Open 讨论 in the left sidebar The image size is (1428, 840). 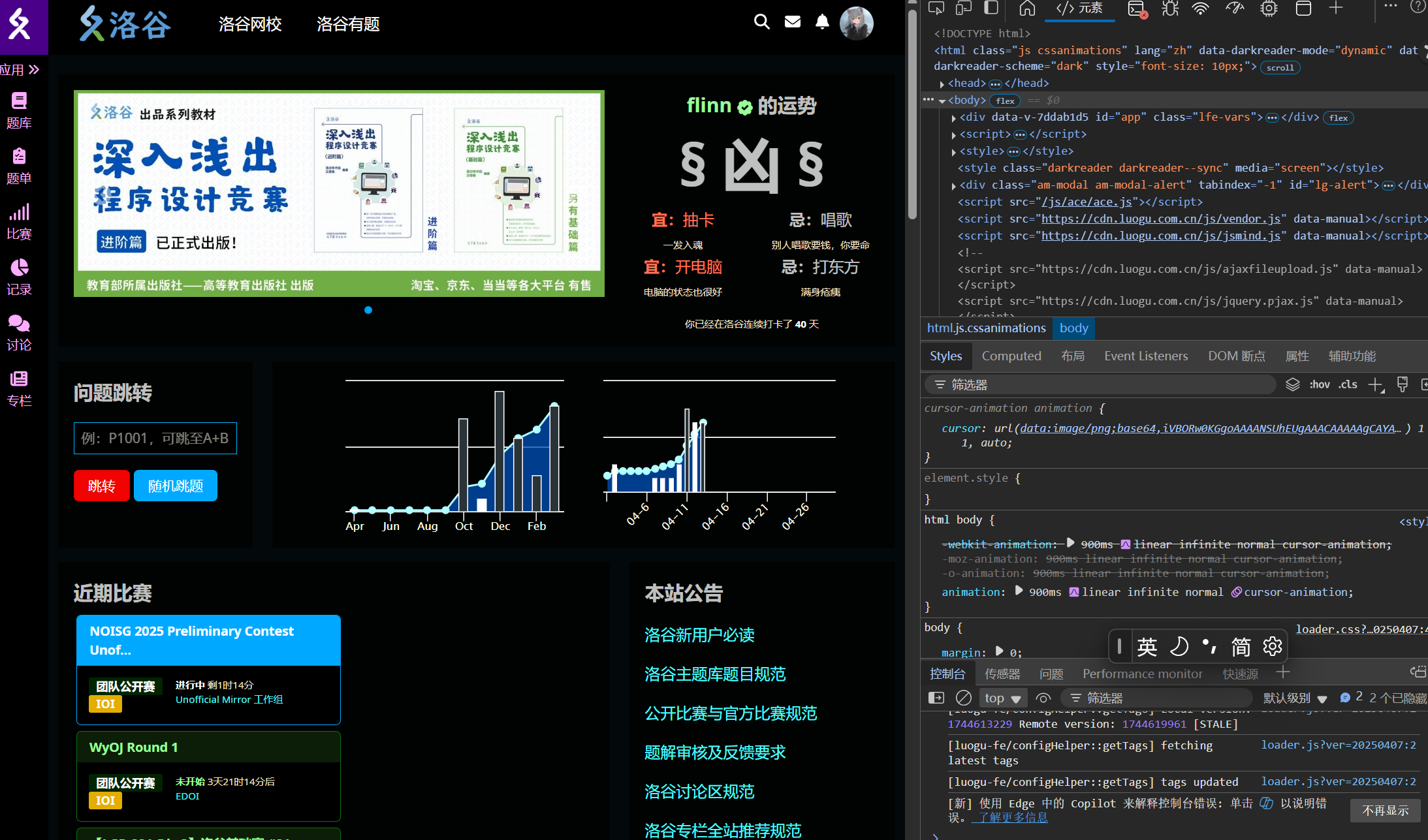coord(19,332)
